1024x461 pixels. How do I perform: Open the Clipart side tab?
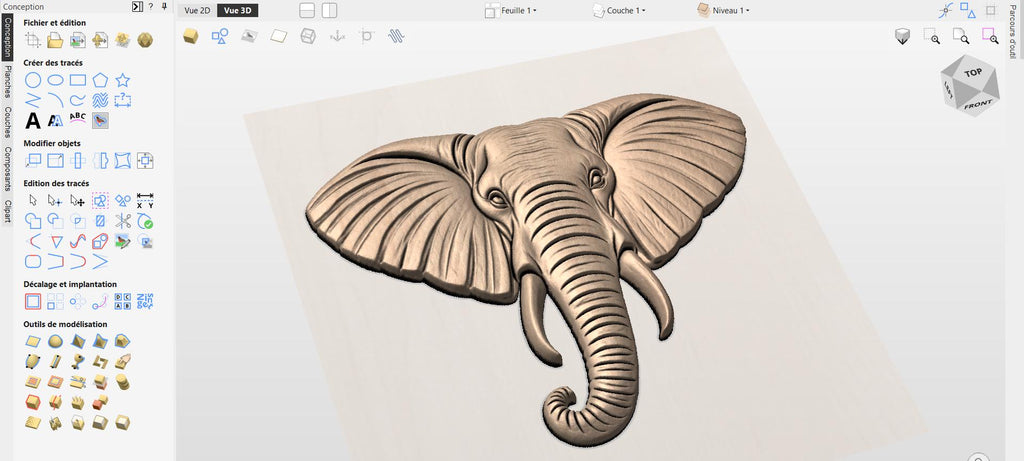click(x=7, y=212)
